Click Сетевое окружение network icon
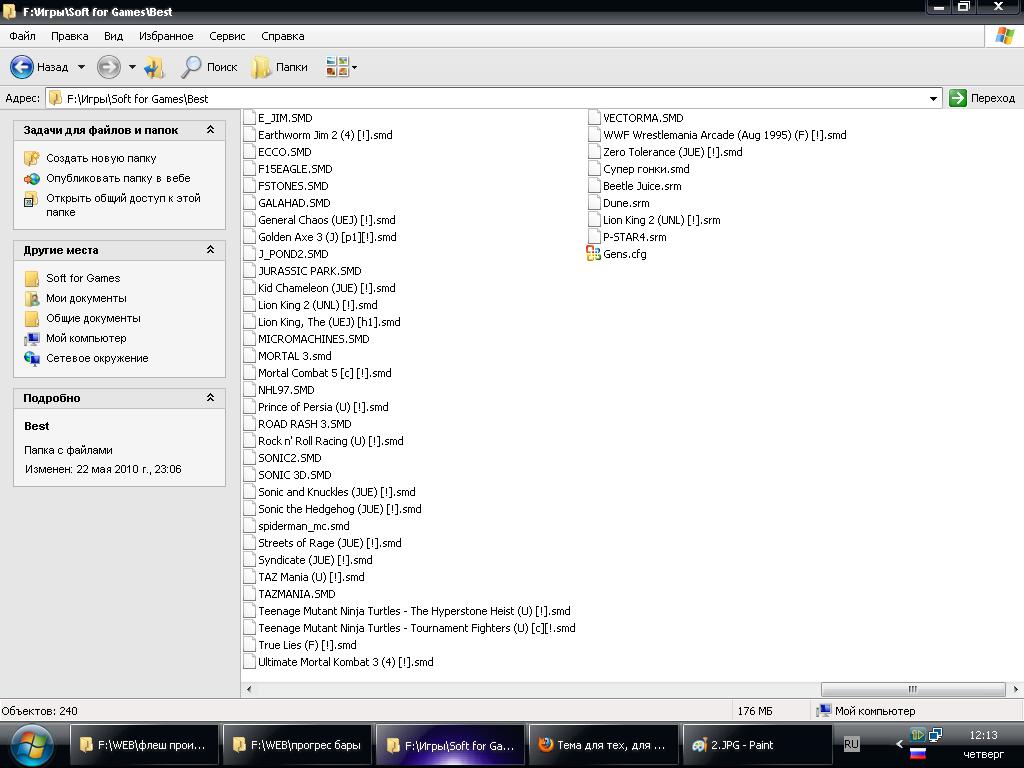The image size is (1024, 768). [31, 359]
